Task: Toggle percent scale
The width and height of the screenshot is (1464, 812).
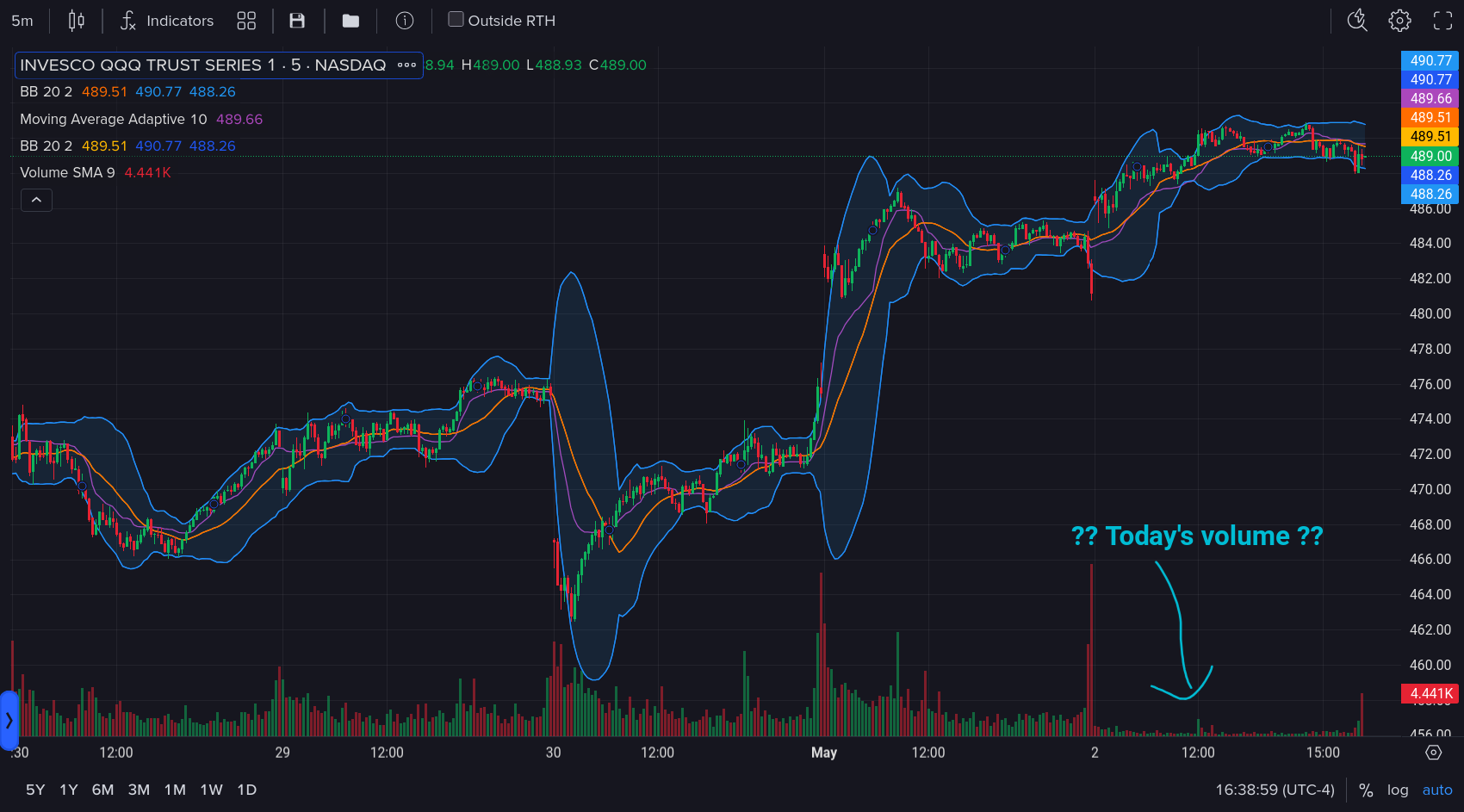Action: tap(1366, 790)
